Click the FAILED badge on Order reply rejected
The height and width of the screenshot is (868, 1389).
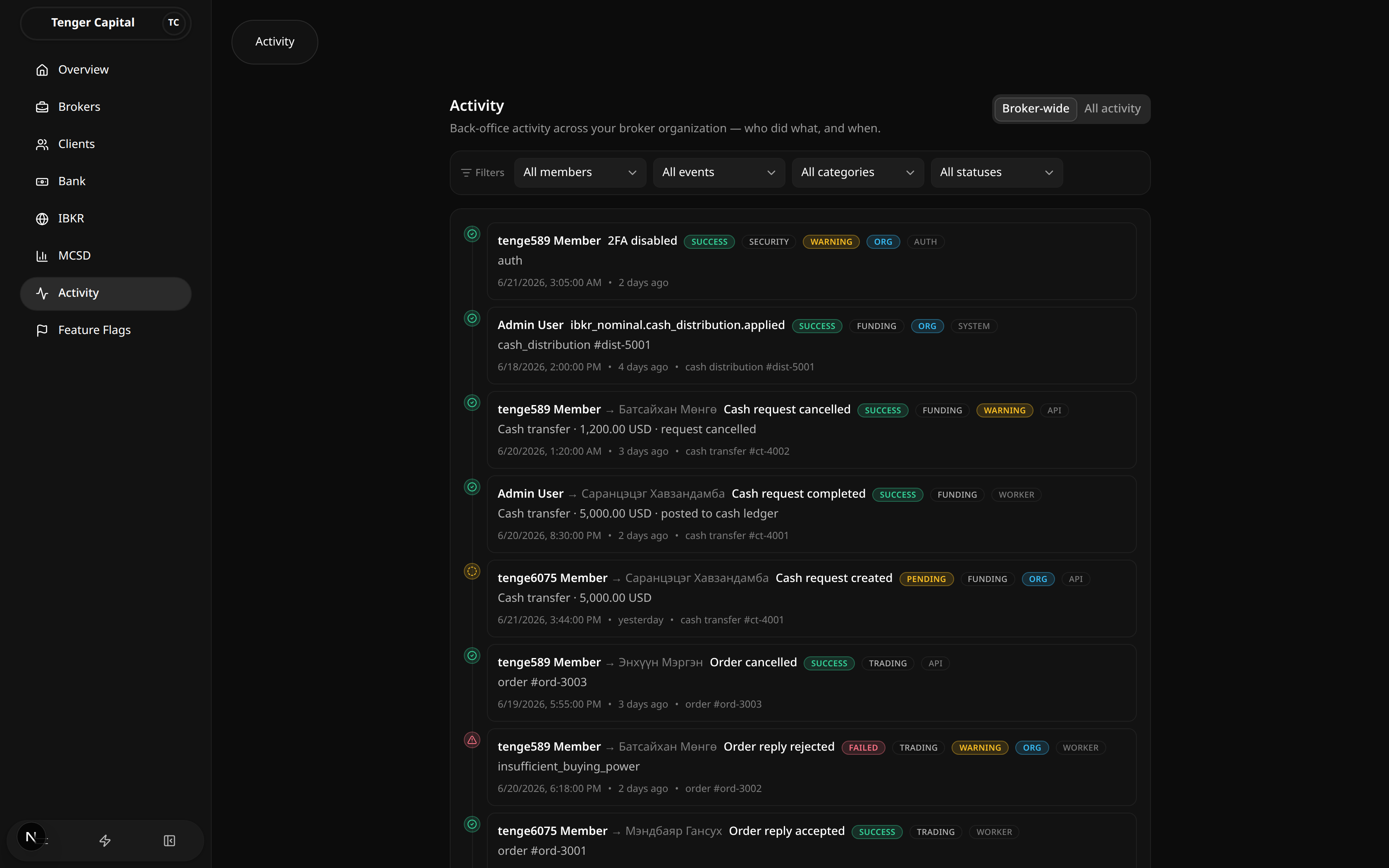click(863, 747)
